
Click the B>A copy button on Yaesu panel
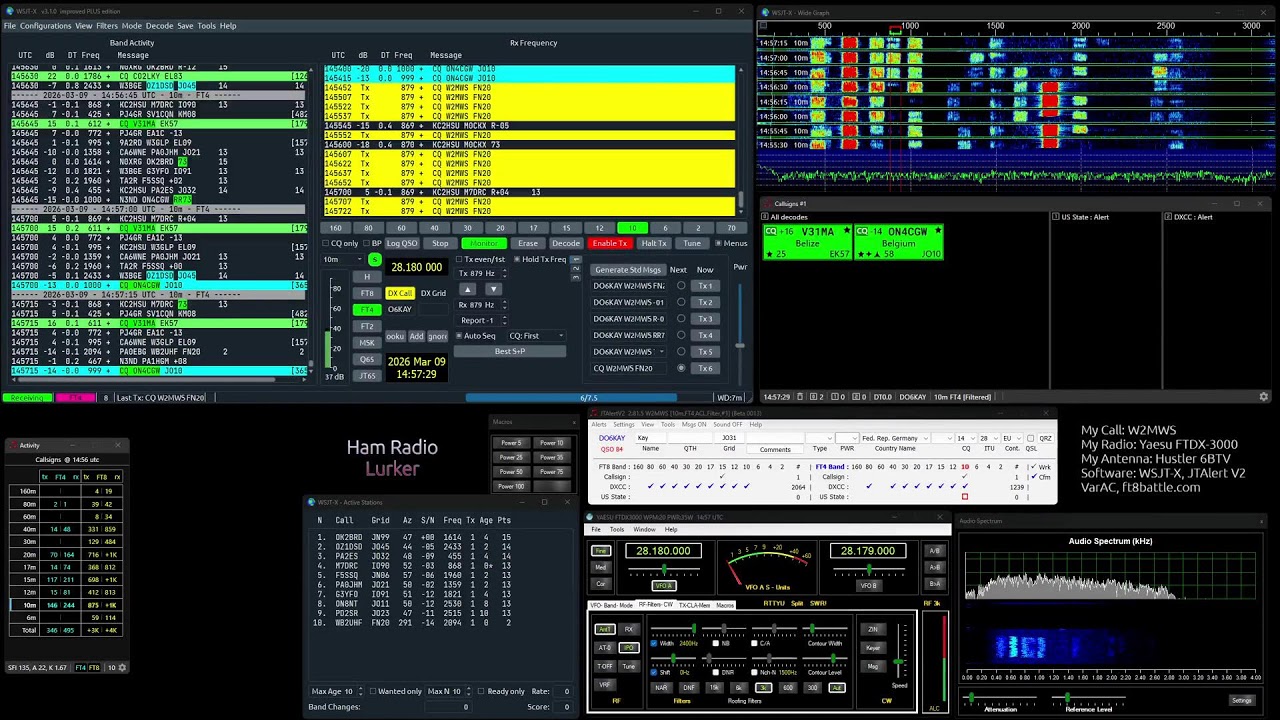click(x=934, y=583)
